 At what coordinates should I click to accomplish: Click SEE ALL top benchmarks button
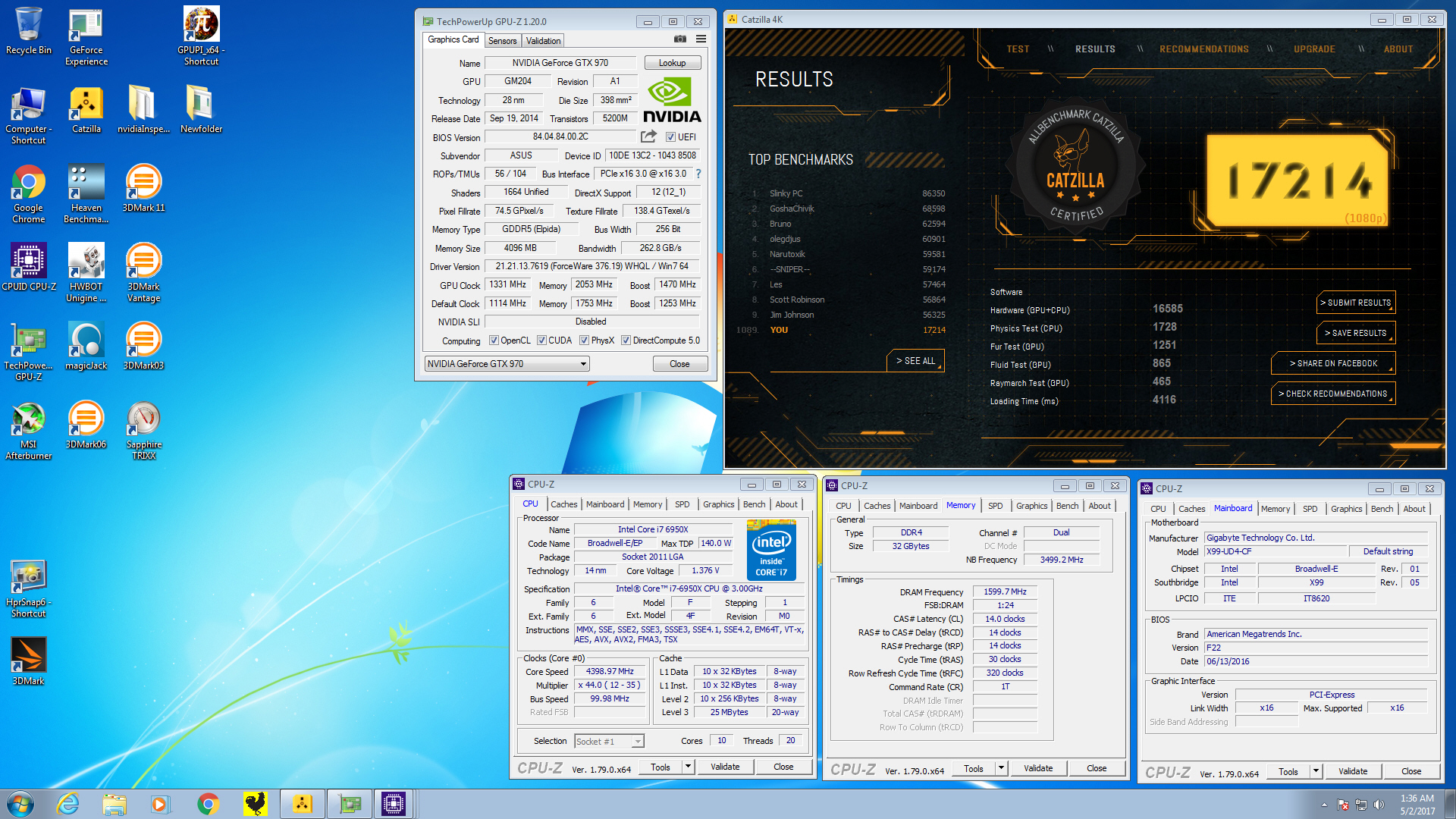[x=915, y=361]
